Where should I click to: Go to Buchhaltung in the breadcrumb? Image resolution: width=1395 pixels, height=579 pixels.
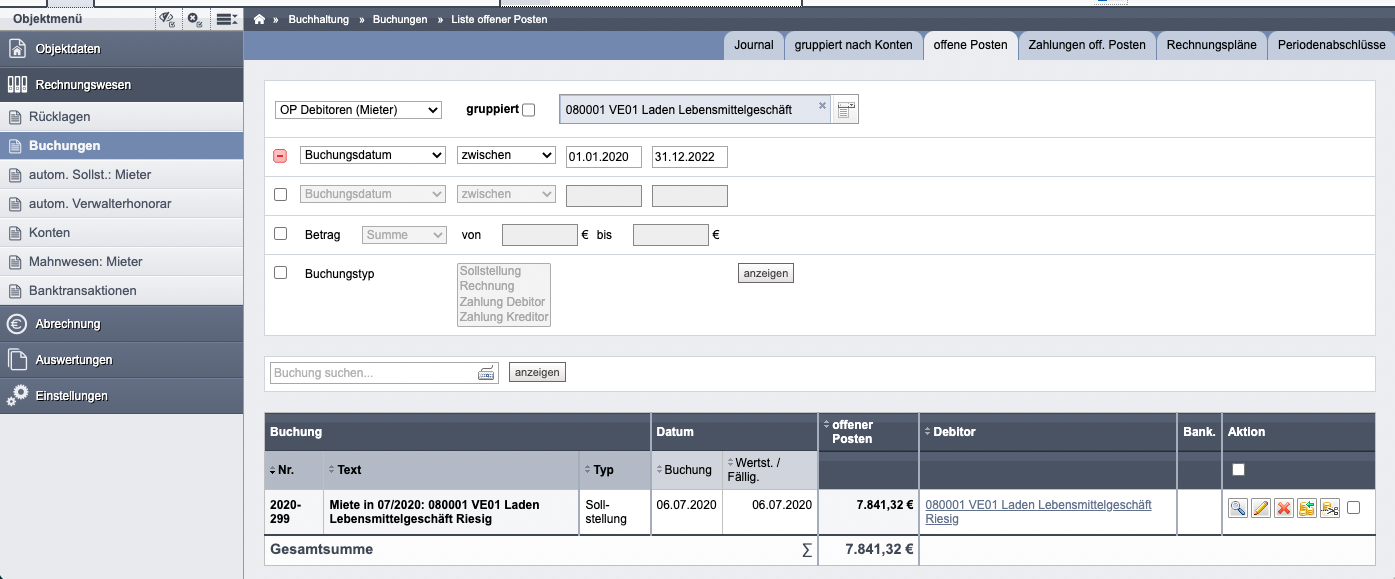(x=319, y=19)
